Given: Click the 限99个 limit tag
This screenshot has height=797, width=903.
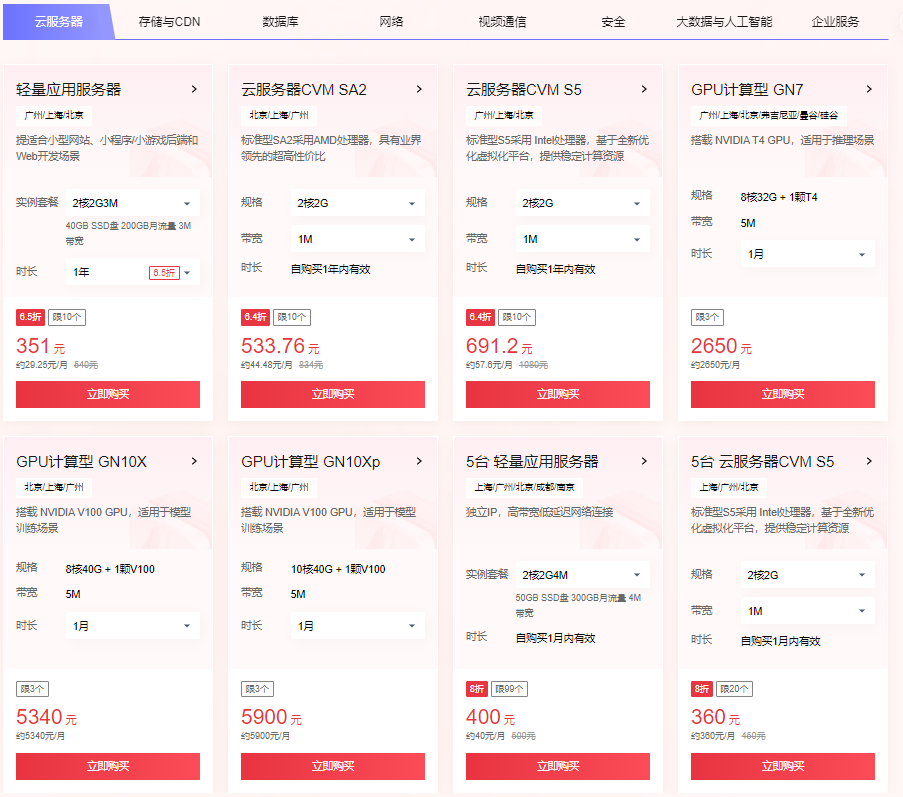Looking at the screenshot, I should [510, 689].
